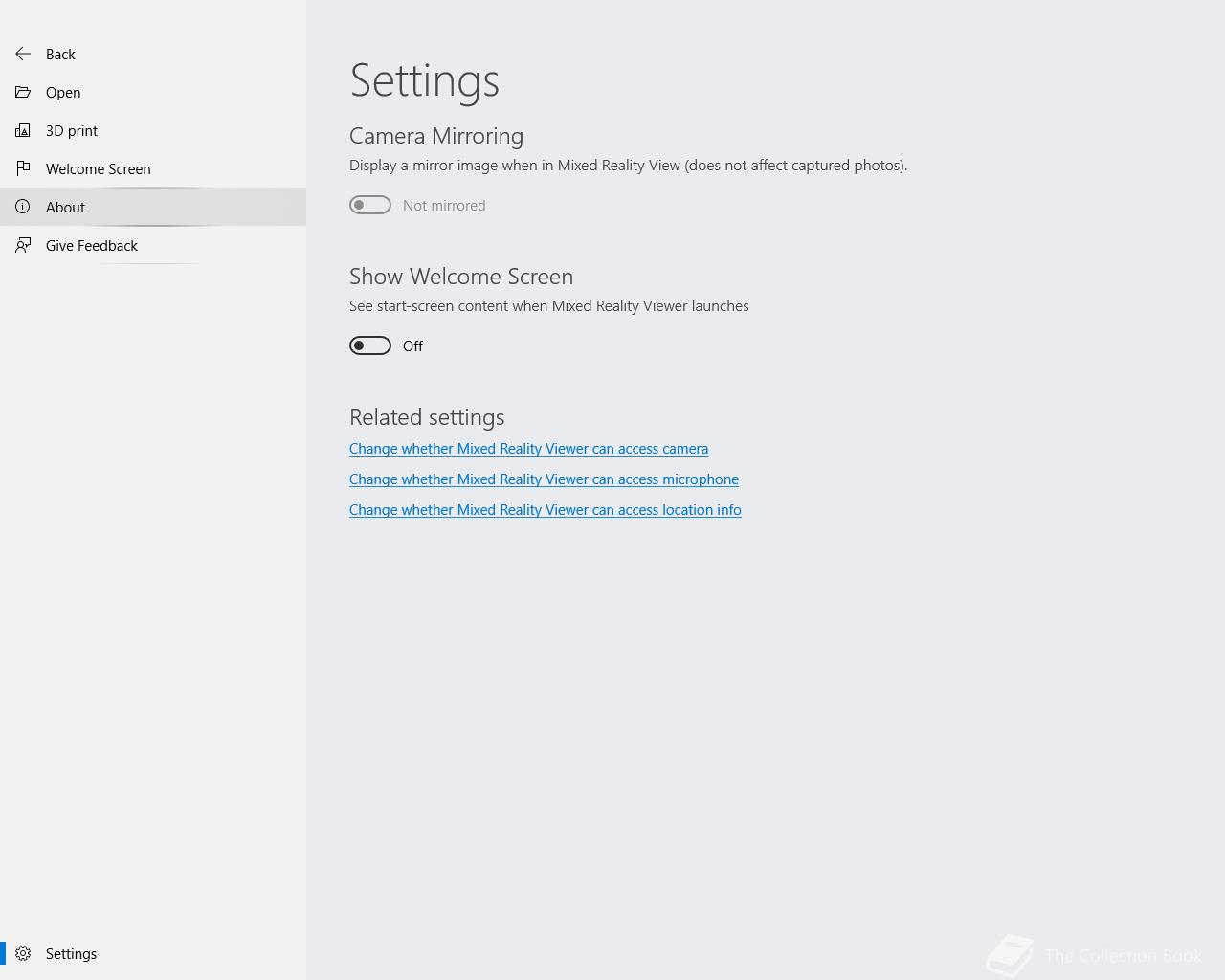Open the microphone access settings link
This screenshot has width=1225, height=980.
tap(544, 479)
